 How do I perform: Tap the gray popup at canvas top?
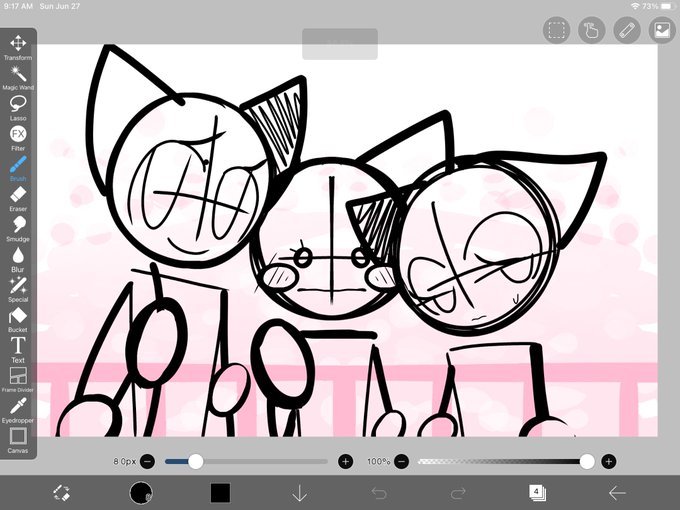[340, 44]
